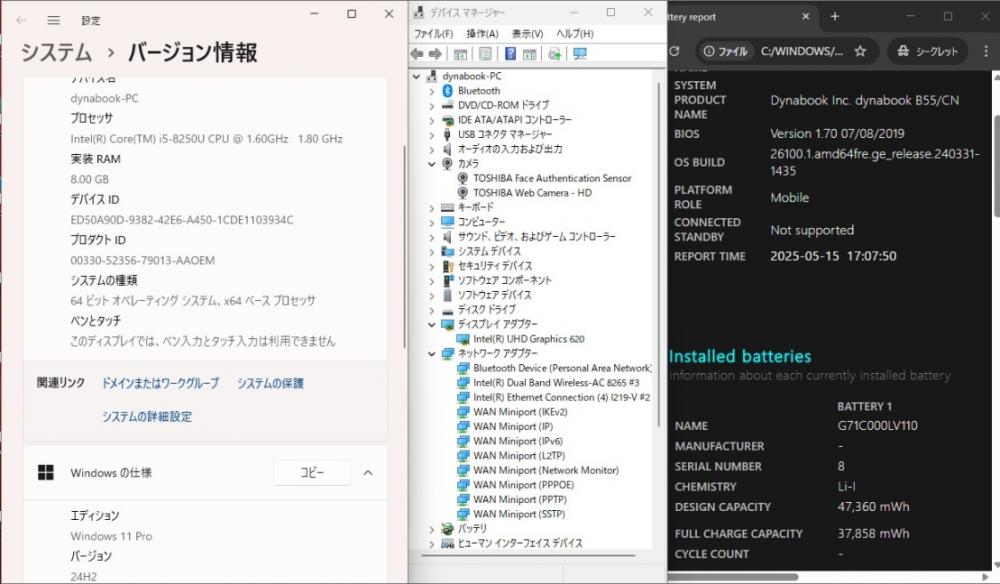Go forward in Device Manager toolbar
This screenshot has width=1000, height=584.
click(435, 54)
